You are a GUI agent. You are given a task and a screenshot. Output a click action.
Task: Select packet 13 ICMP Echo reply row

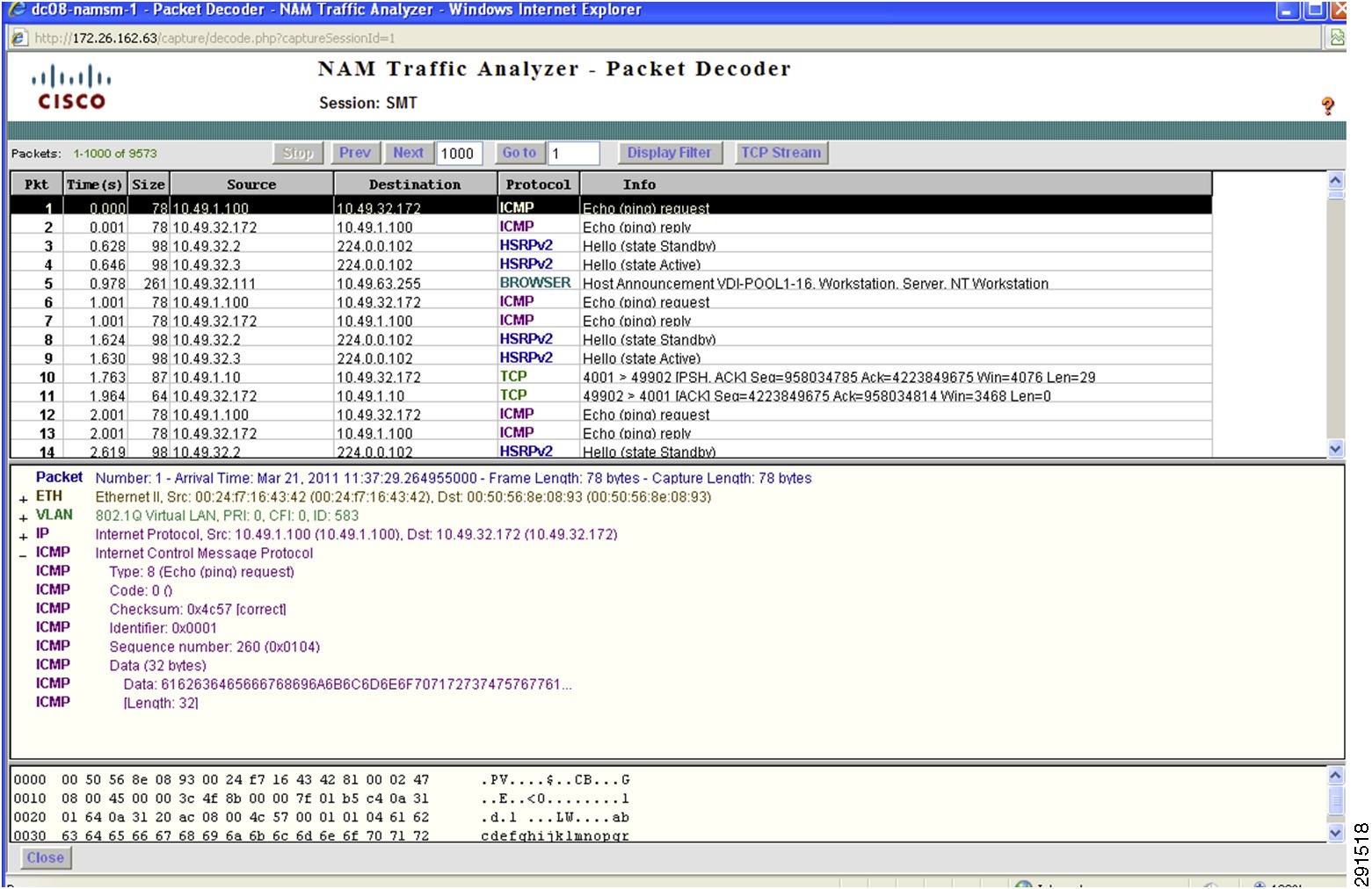[611, 433]
